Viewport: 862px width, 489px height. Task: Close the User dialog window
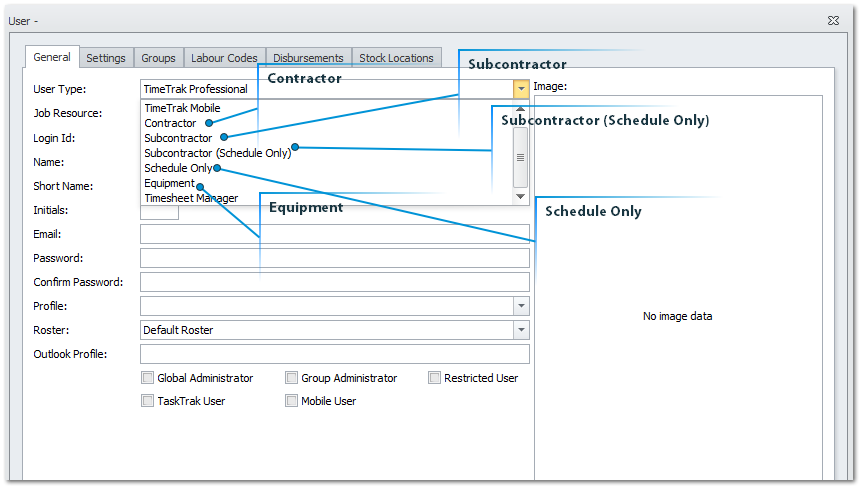[x=833, y=20]
